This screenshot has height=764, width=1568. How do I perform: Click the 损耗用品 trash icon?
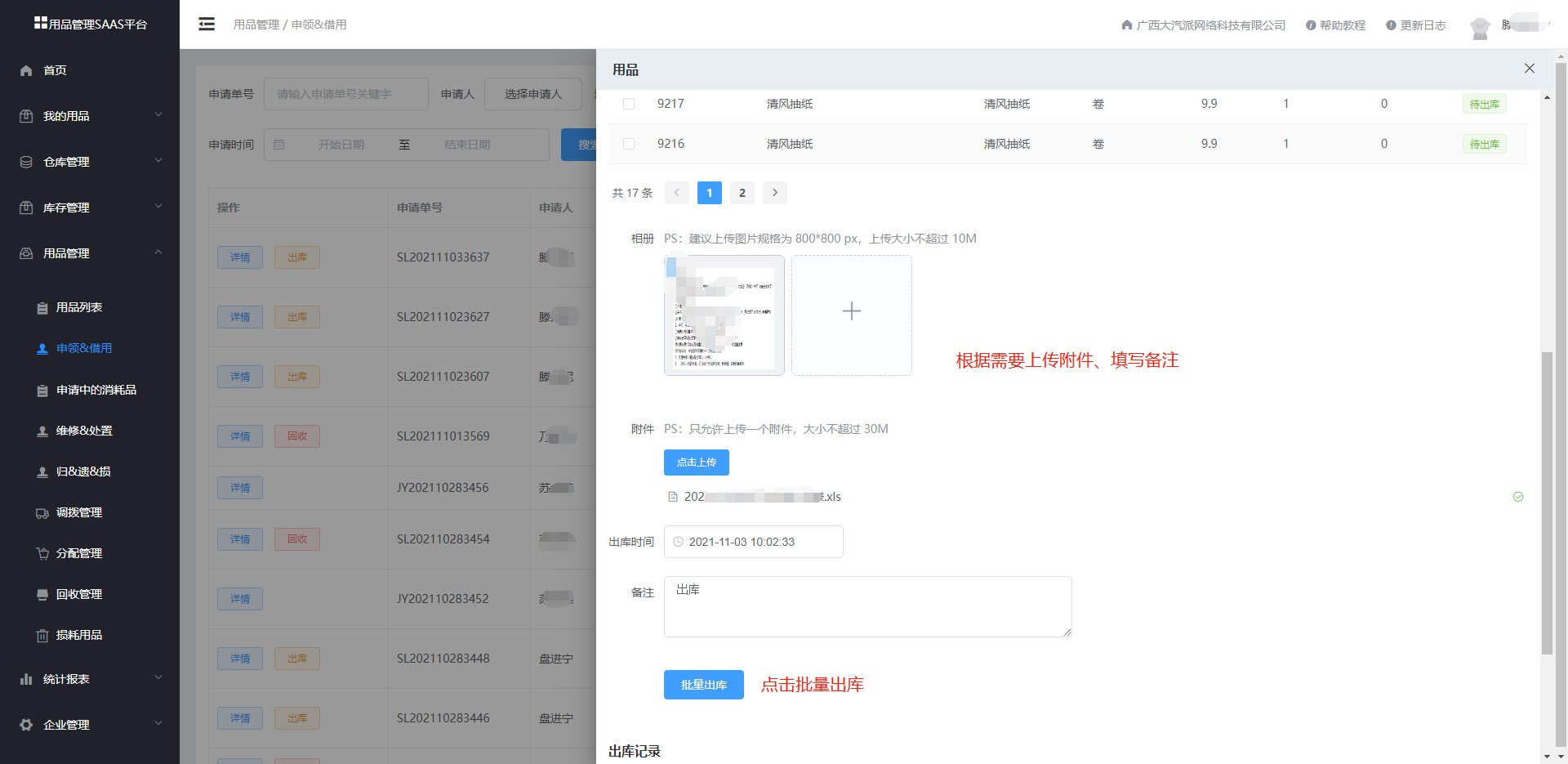click(x=42, y=636)
